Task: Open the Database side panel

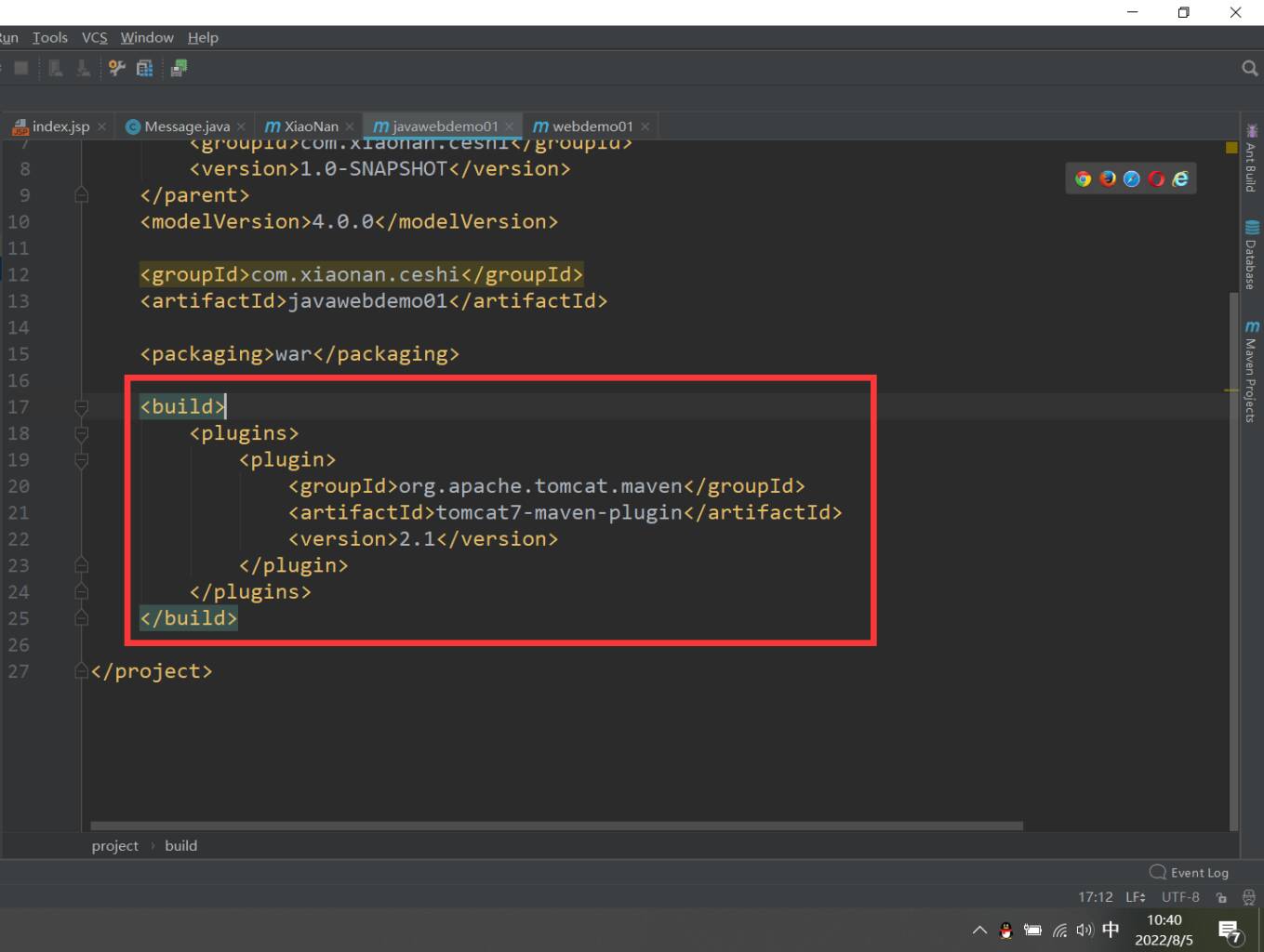Action: pyautogui.click(x=1251, y=256)
